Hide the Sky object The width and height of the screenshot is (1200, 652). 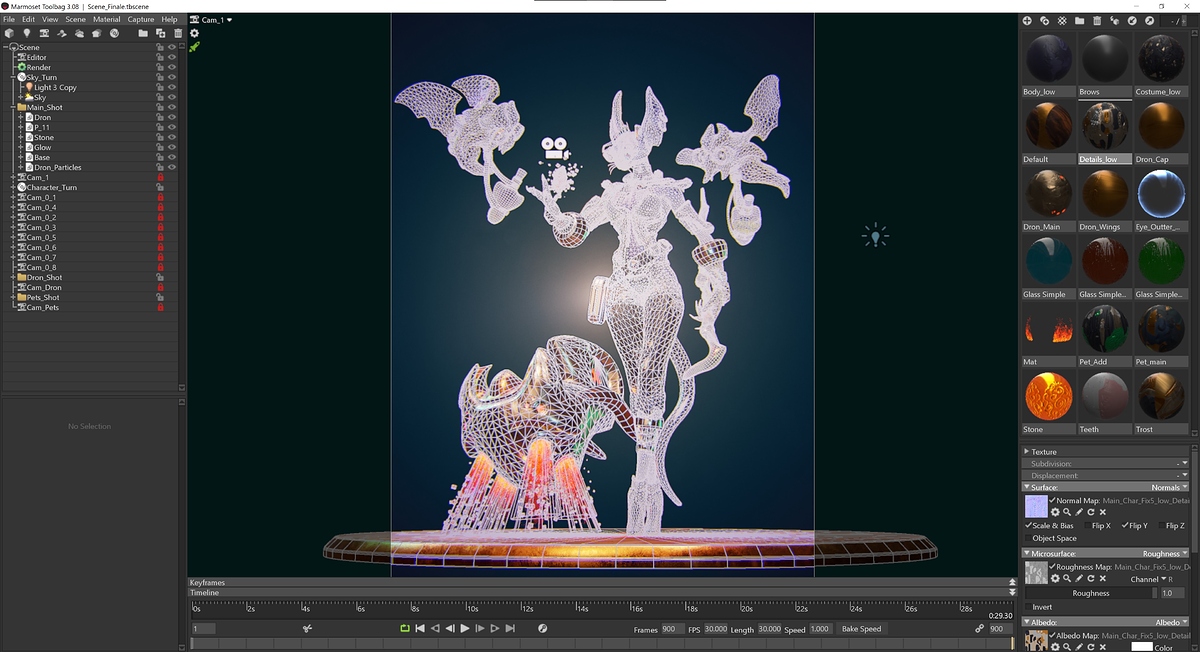tap(172, 97)
